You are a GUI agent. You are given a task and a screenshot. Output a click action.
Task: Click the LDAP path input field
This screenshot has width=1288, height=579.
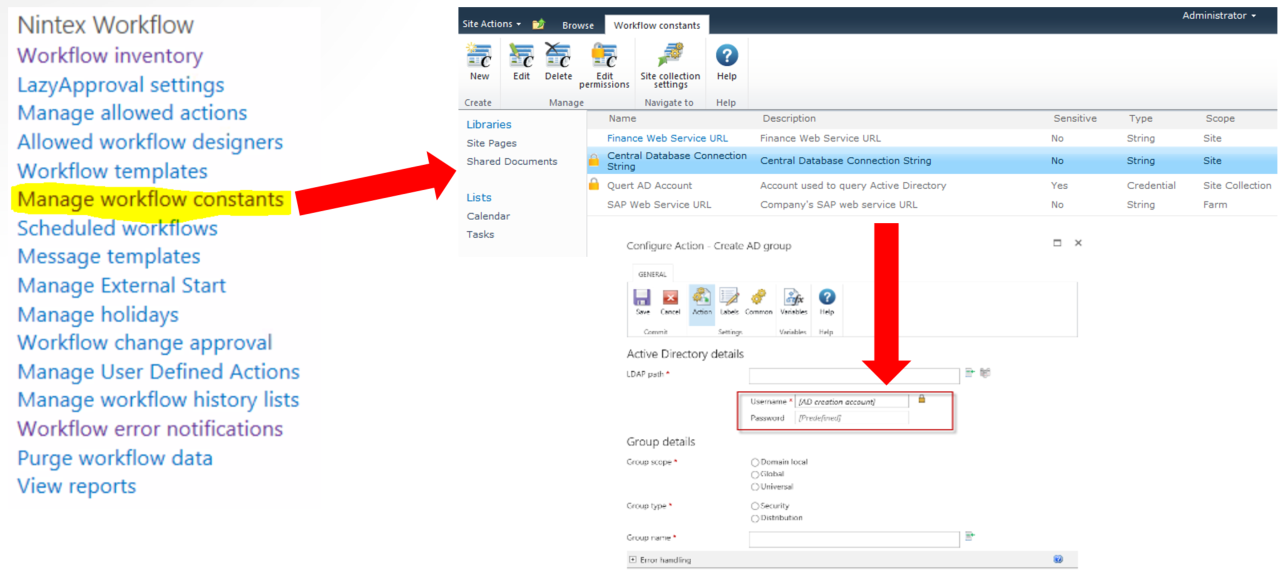coord(854,374)
